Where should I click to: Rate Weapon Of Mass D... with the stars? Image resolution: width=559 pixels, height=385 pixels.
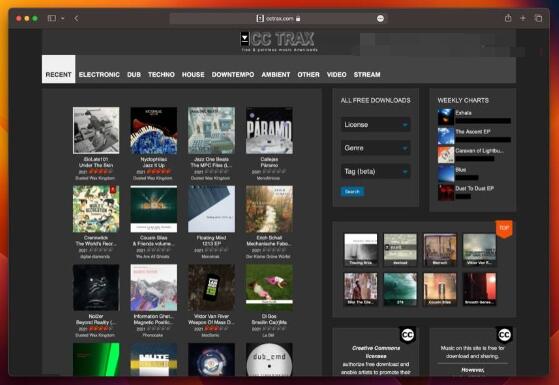216,329
